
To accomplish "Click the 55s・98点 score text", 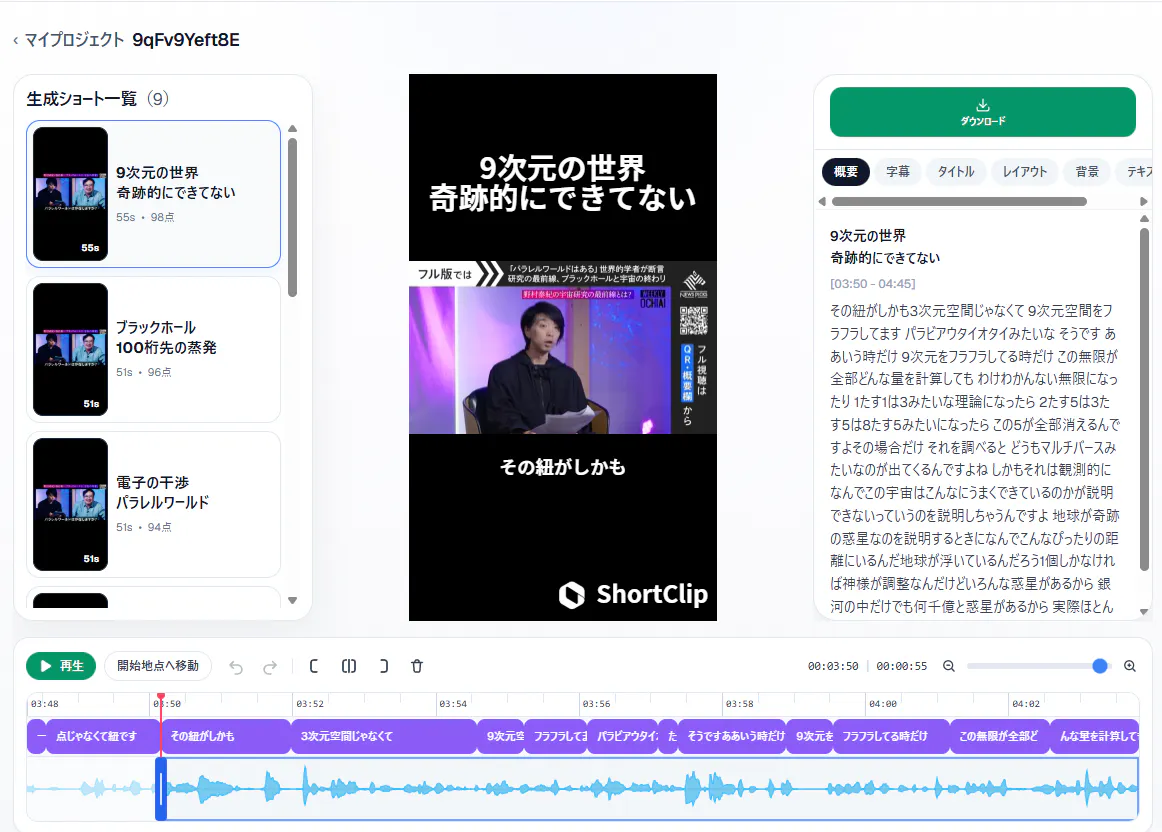I will click(x=145, y=217).
